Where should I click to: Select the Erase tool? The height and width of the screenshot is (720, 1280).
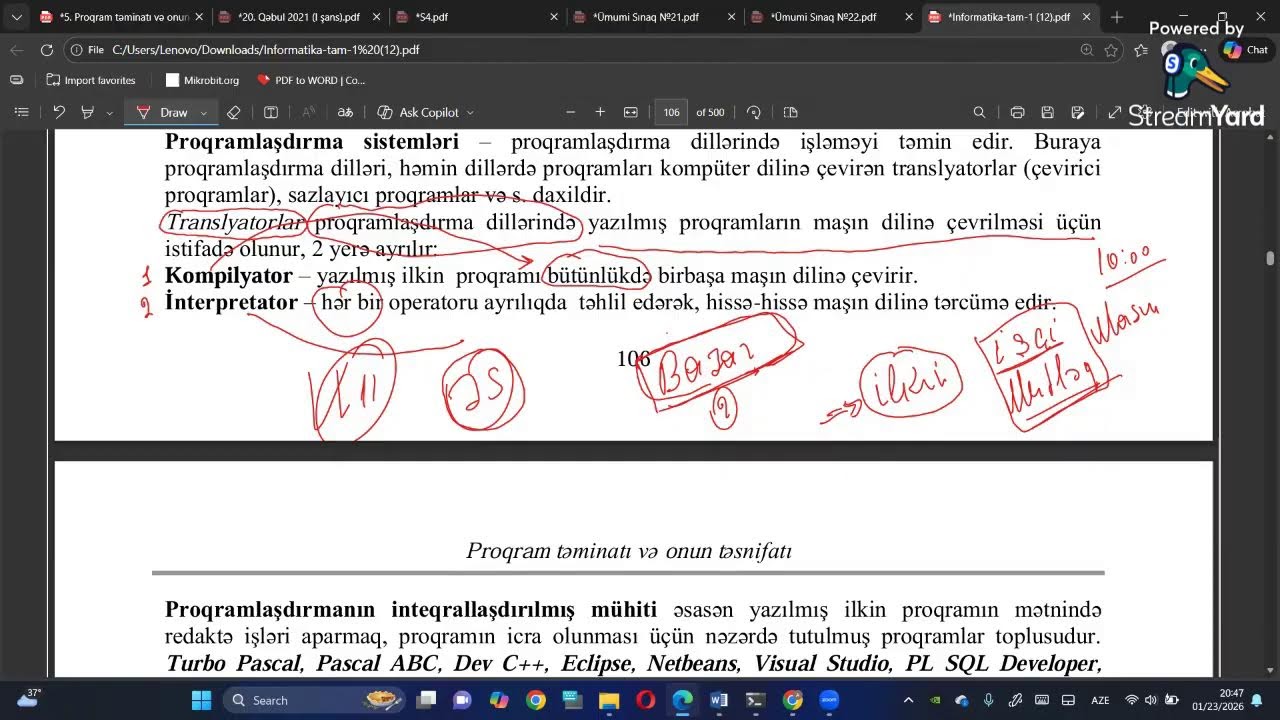234,112
